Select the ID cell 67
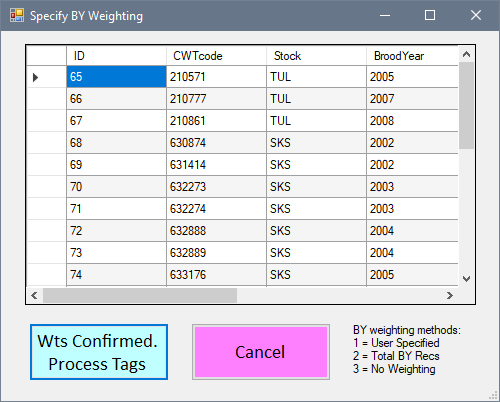Screen dimensions: 500x402 click(x=116, y=121)
